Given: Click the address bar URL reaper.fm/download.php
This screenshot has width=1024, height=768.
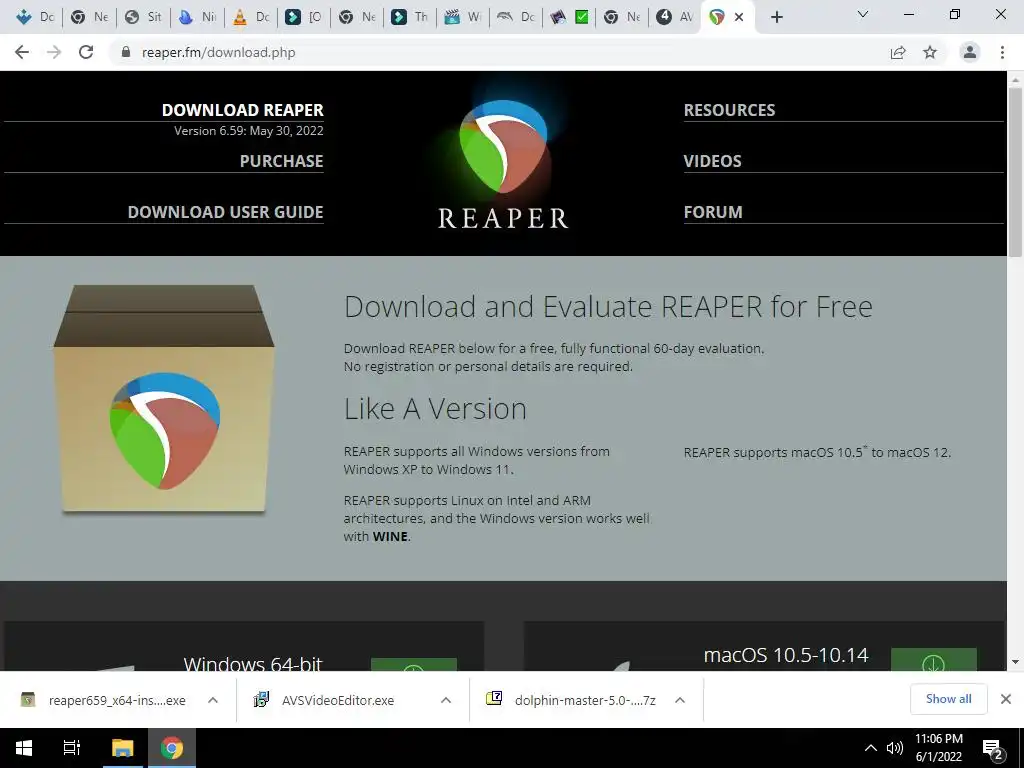Looking at the screenshot, I should click(x=218, y=52).
